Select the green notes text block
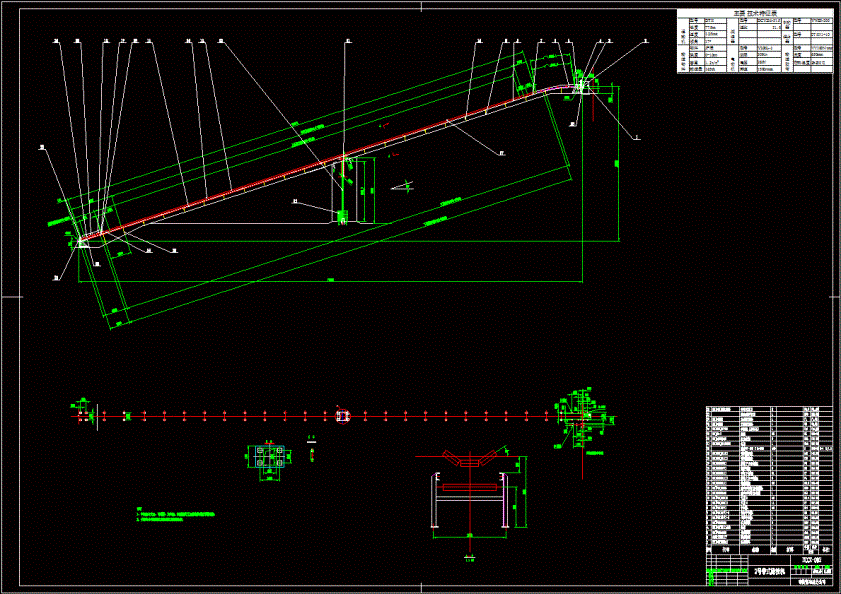This screenshot has height=594, width=841. 175,514
